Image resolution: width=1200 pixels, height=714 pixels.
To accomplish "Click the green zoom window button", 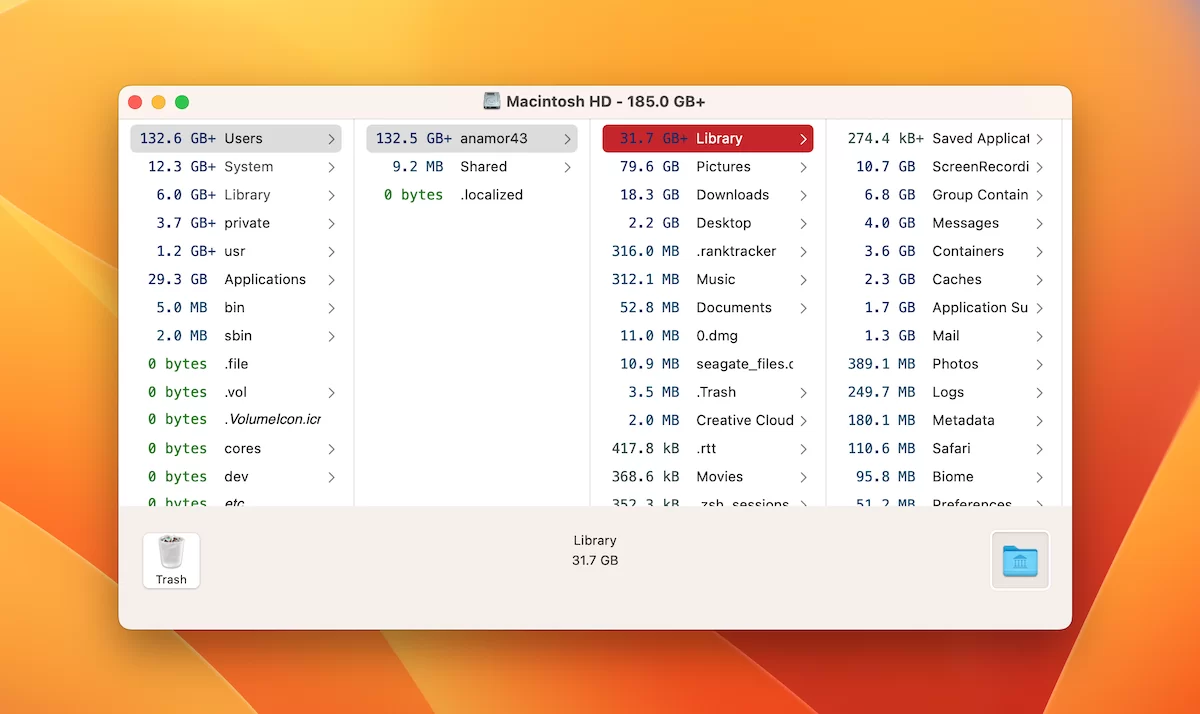I will click(x=182, y=102).
